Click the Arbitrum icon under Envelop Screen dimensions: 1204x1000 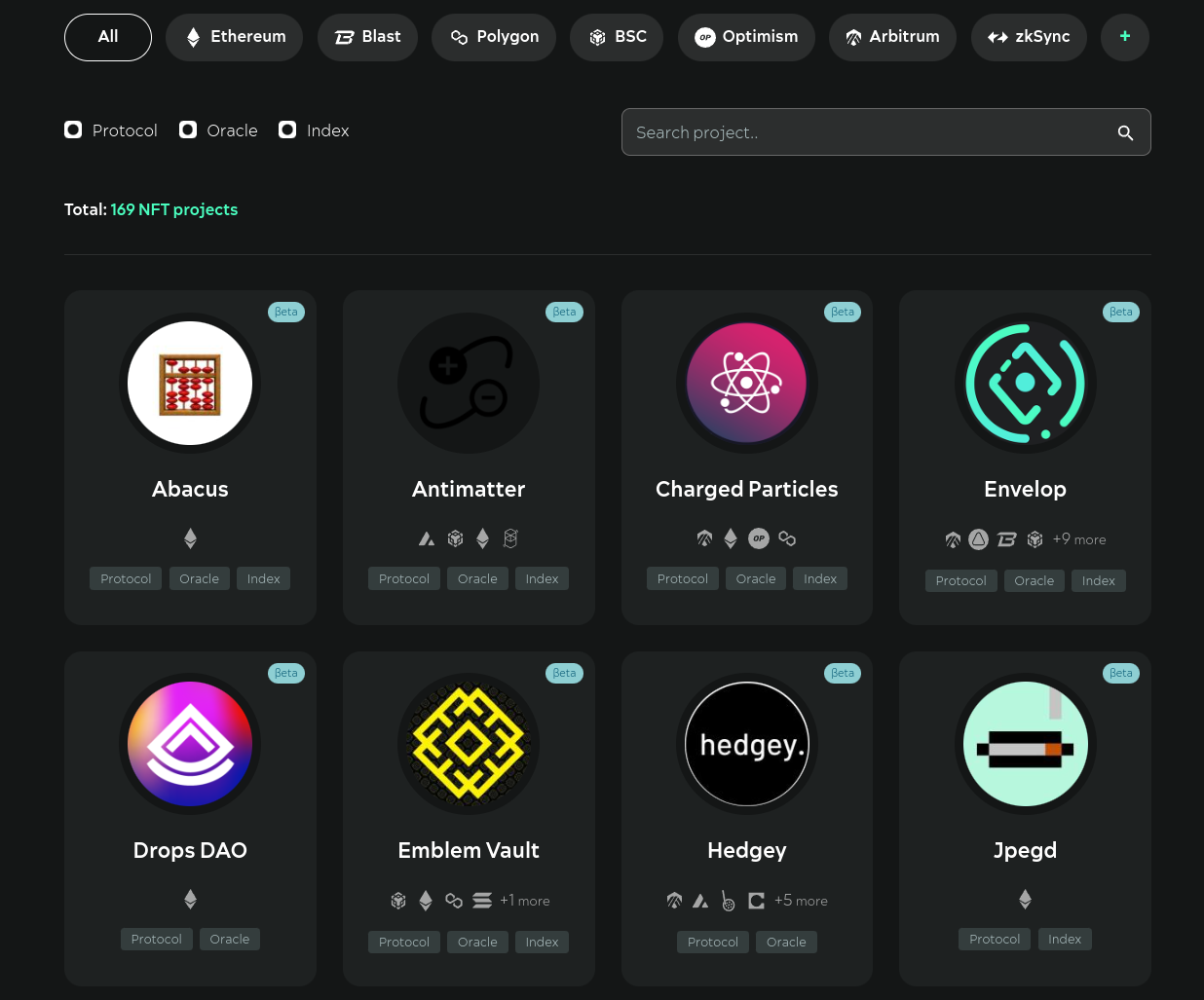coord(953,539)
